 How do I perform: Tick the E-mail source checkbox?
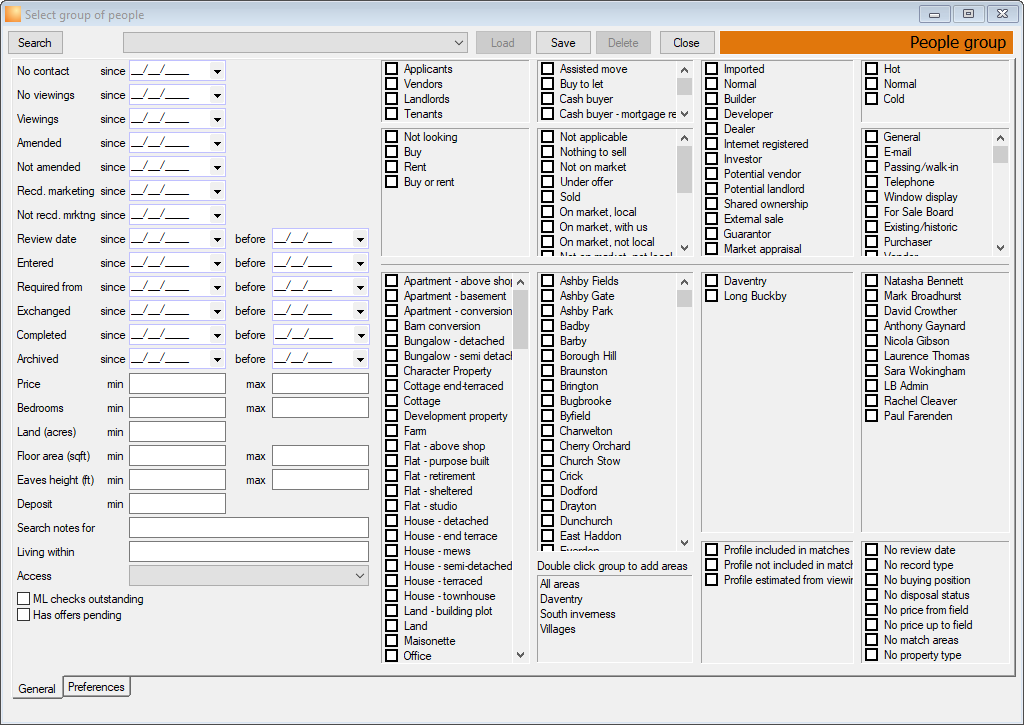(x=872, y=152)
